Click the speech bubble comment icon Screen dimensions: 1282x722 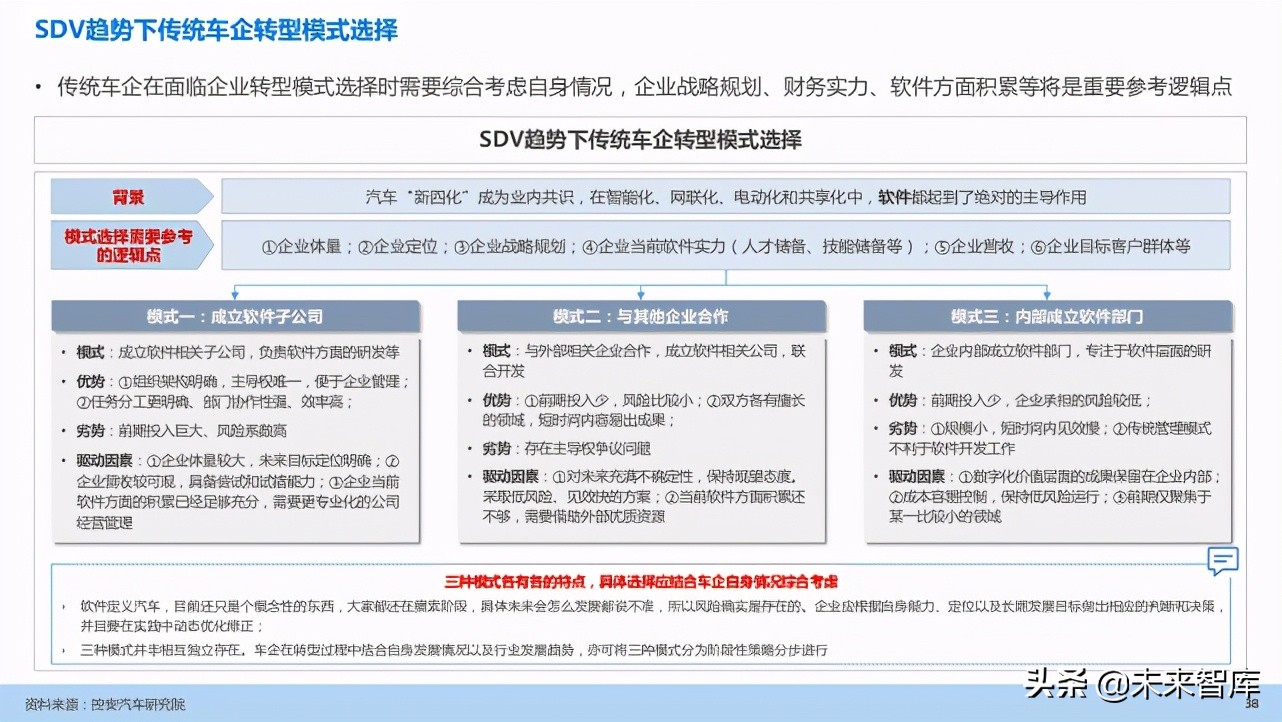(x=1222, y=561)
